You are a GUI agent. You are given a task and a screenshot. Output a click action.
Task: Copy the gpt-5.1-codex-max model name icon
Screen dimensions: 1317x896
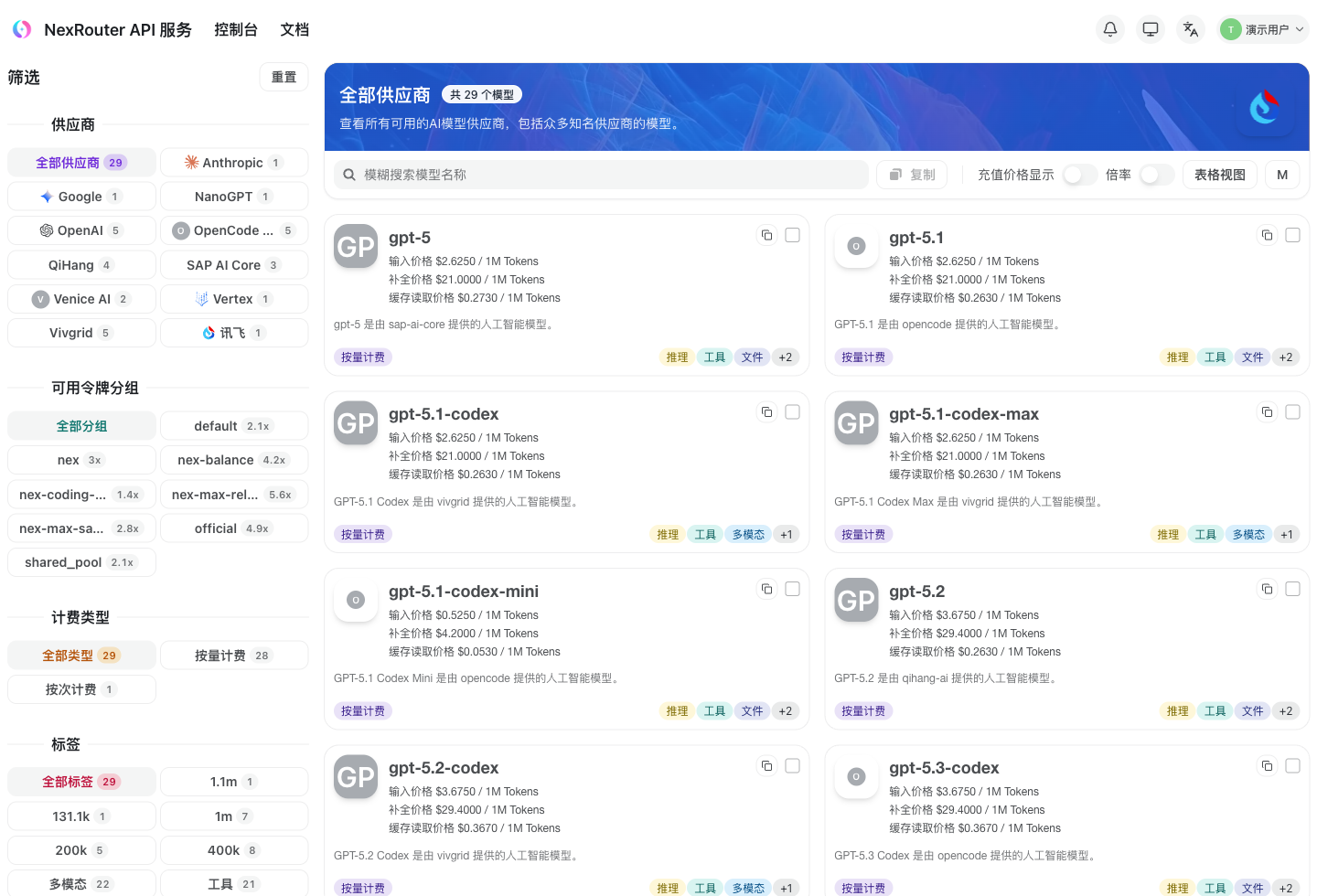[1267, 412]
